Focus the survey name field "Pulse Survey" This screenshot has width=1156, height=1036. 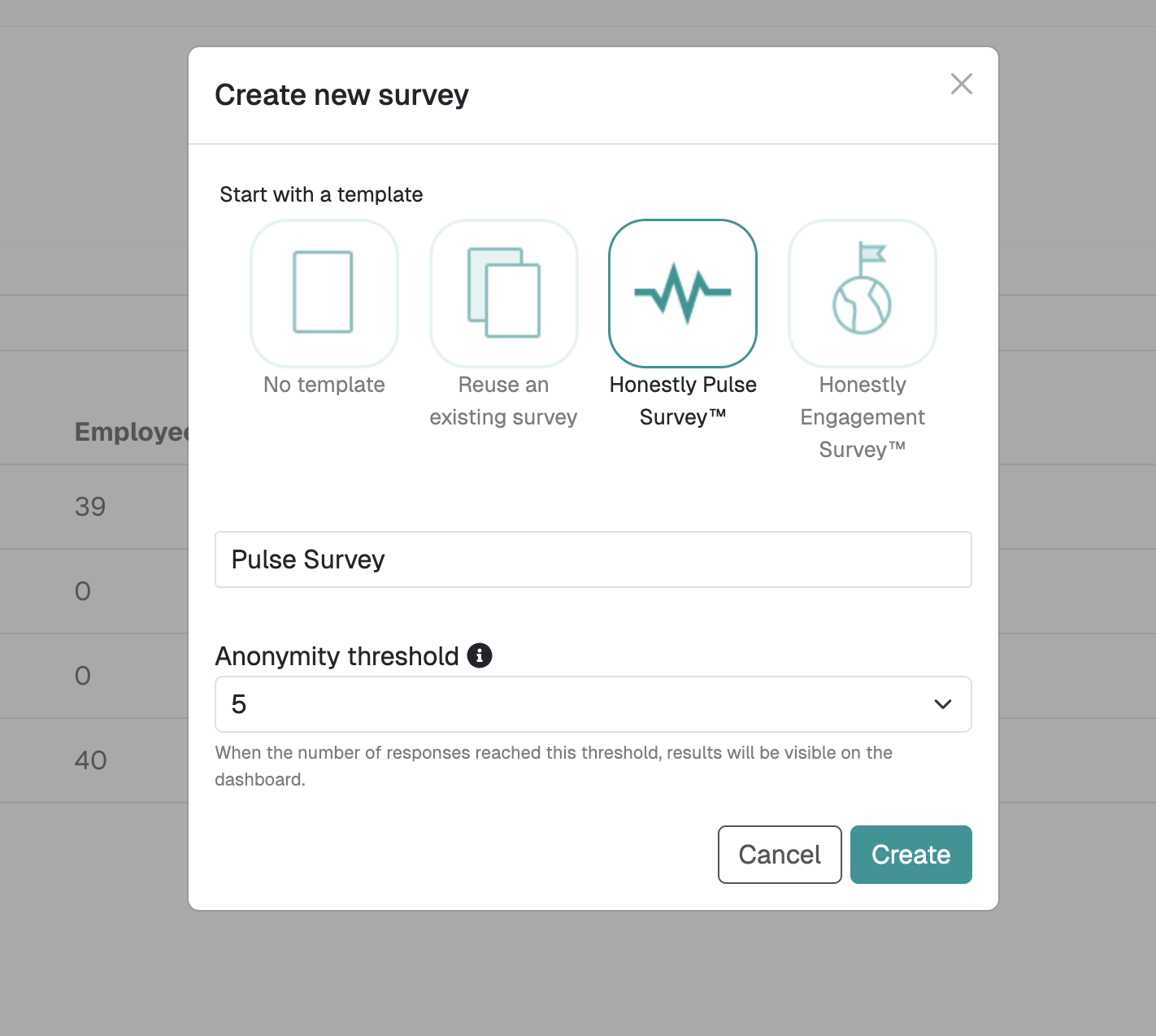click(593, 559)
